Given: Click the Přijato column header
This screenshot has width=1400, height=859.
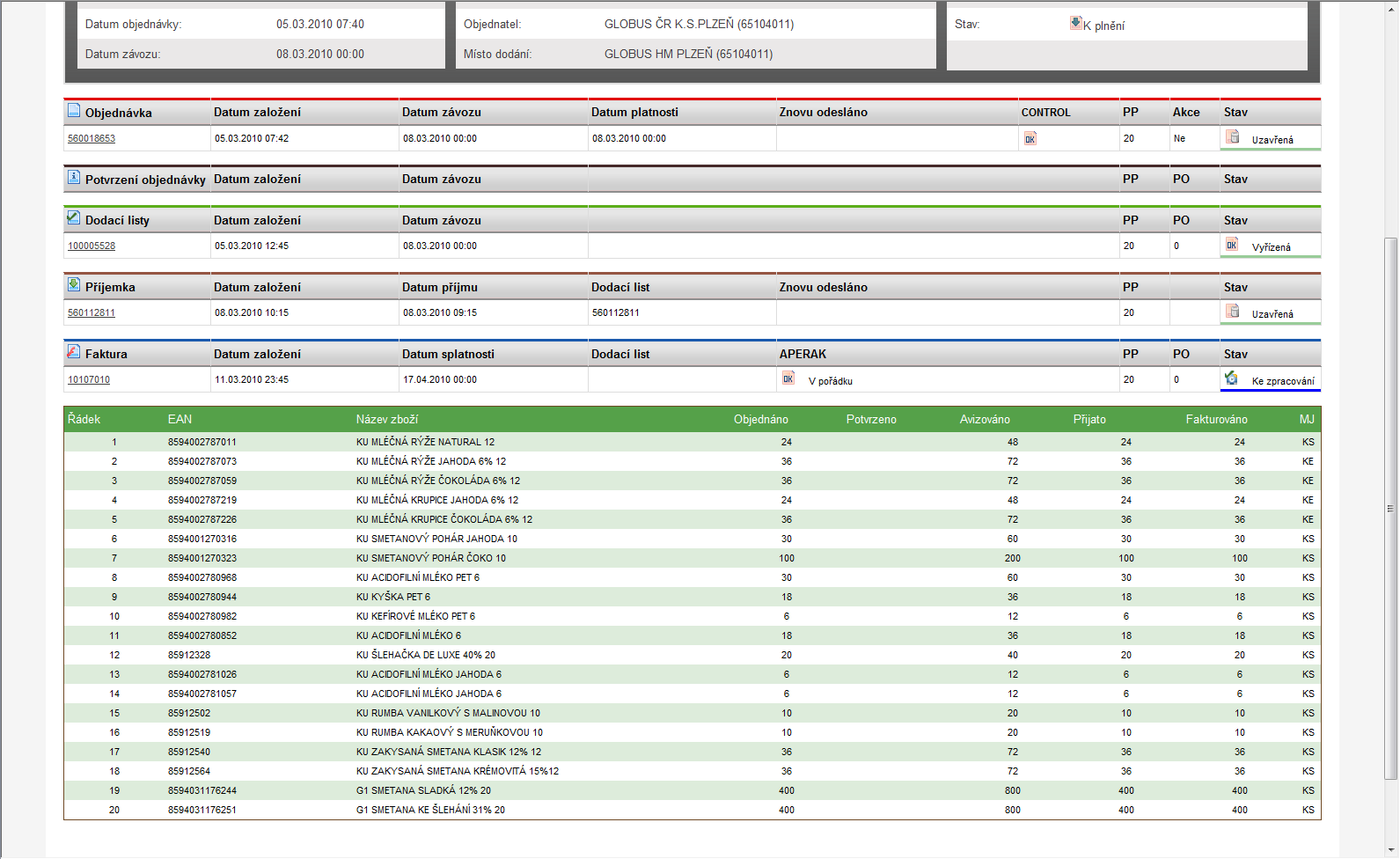Looking at the screenshot, I should click(1089, 419).
